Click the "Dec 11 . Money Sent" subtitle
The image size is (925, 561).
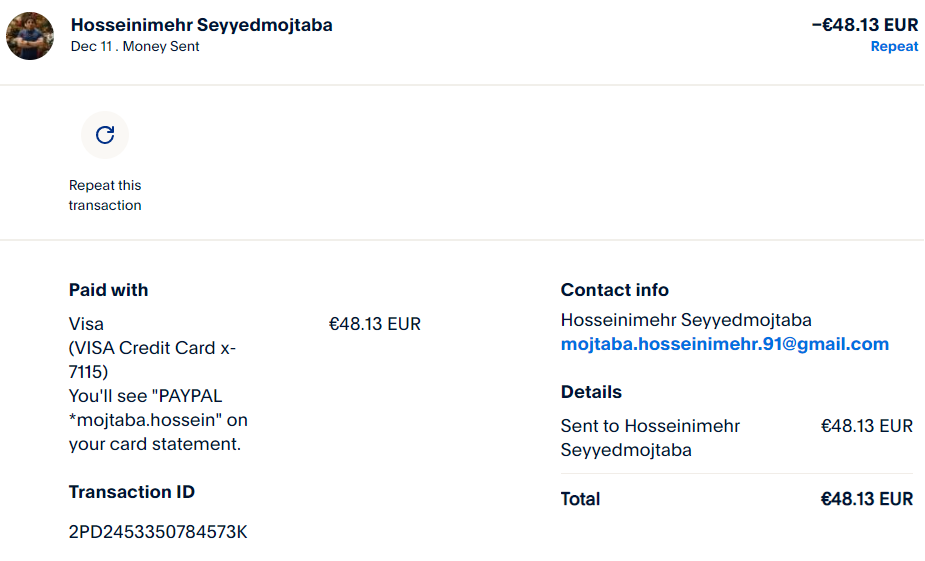pos(135,46)
